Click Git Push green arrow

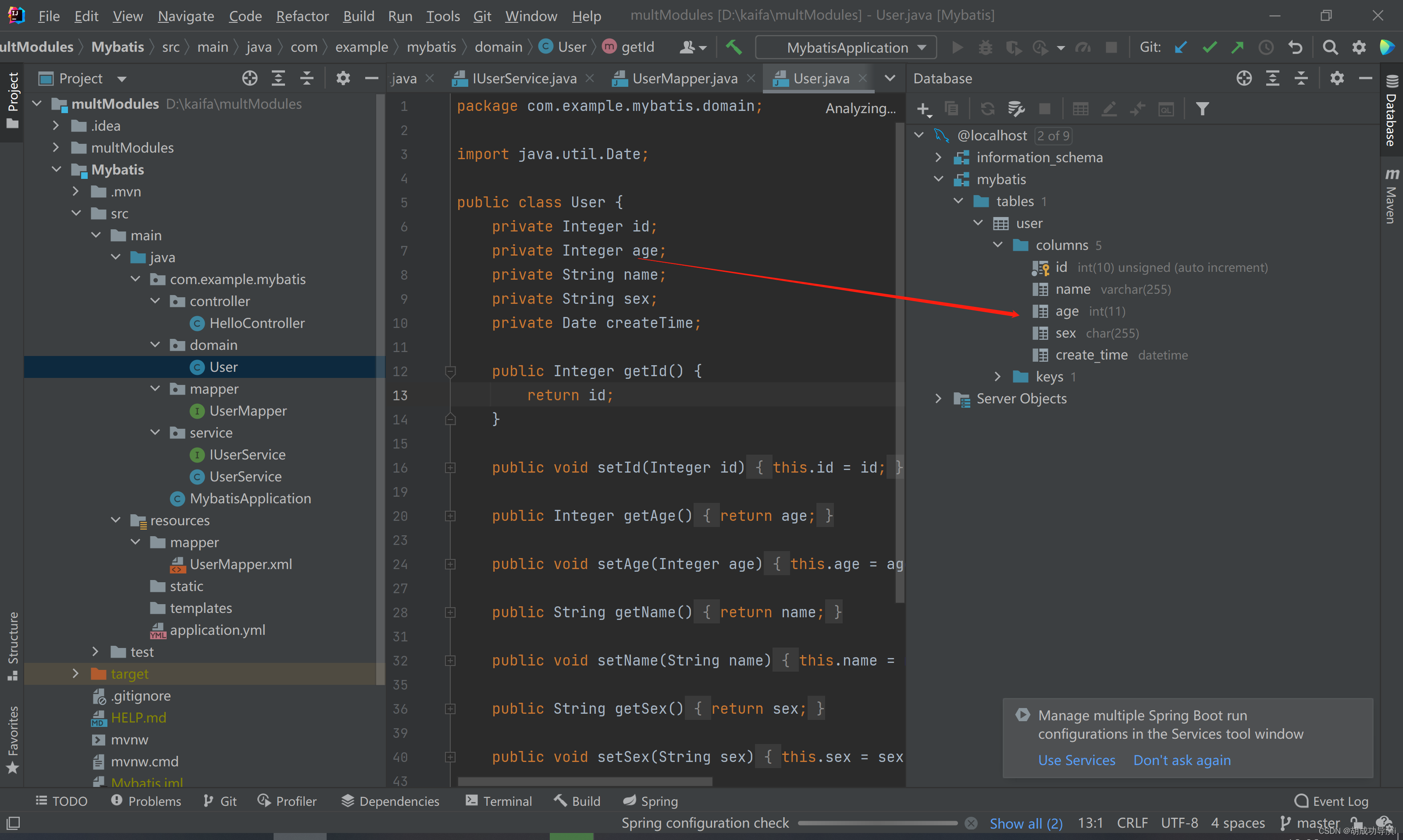(1238, 47)
